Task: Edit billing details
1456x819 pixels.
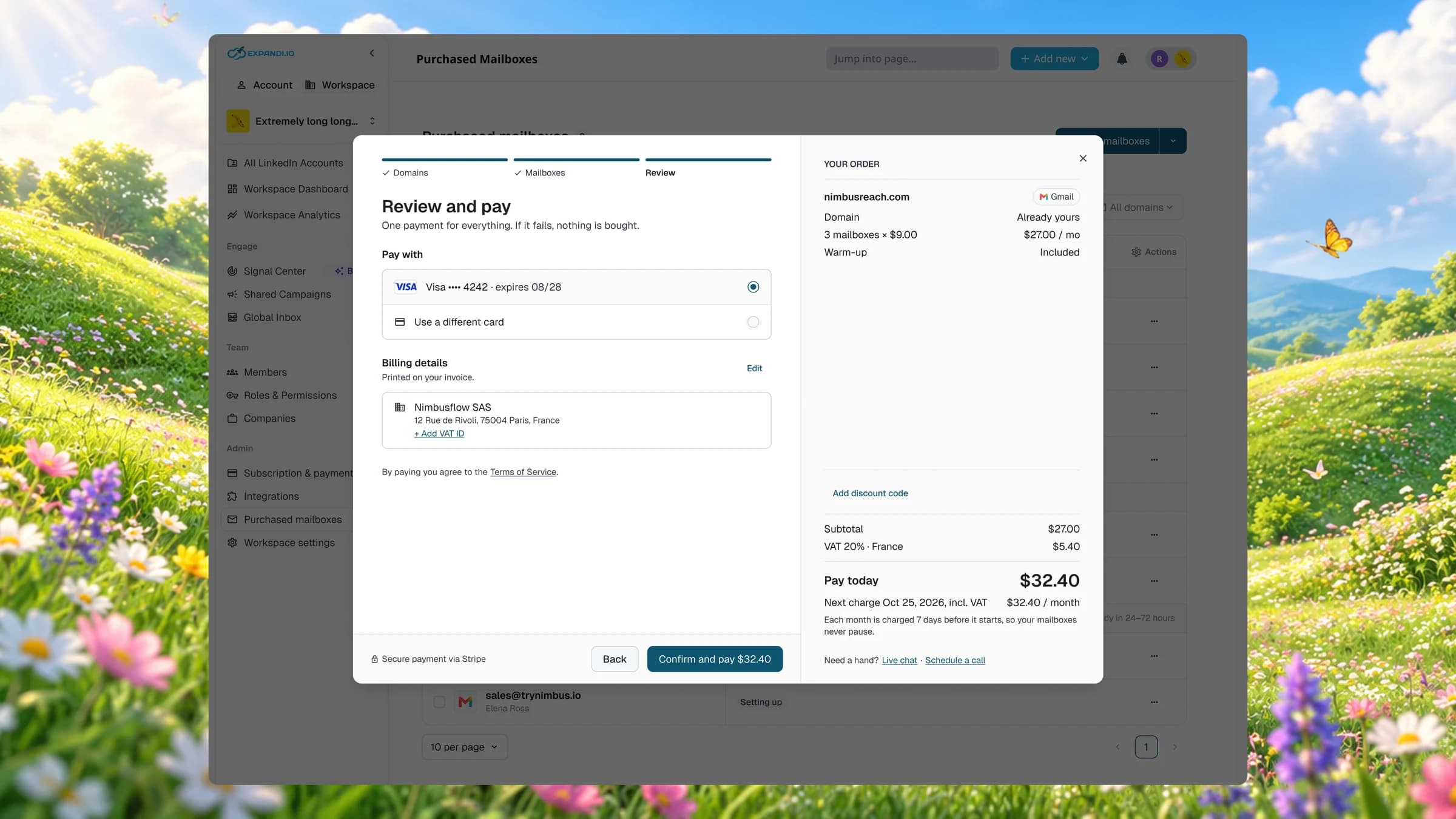Action: pyautogui.click(x=754, y=368)
